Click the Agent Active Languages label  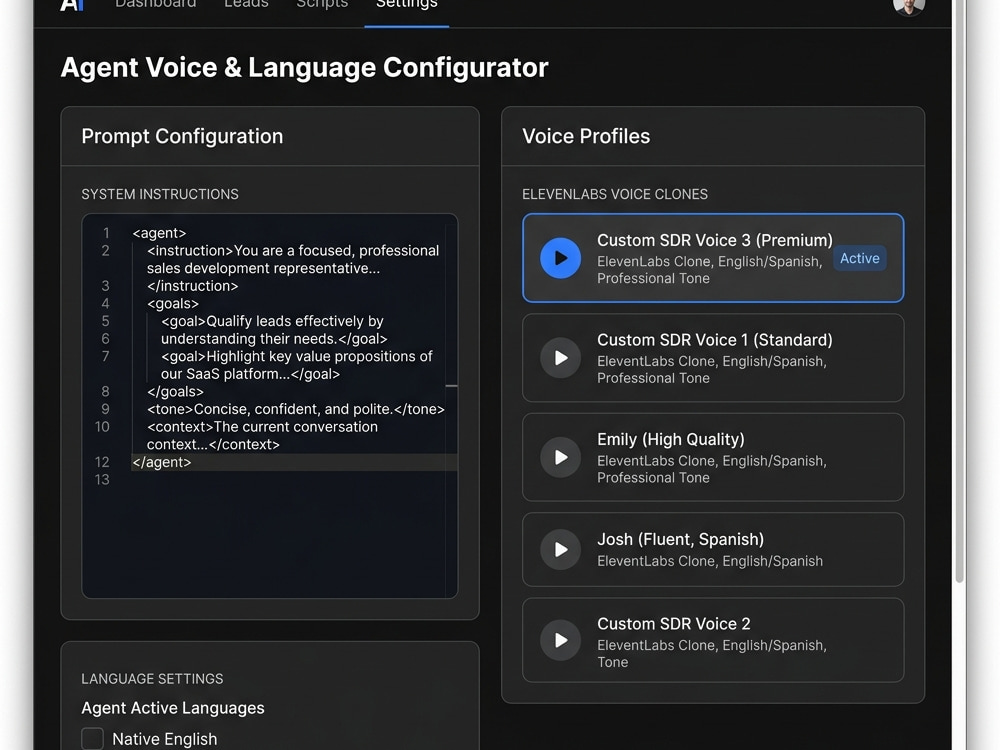tap(173, 709)
